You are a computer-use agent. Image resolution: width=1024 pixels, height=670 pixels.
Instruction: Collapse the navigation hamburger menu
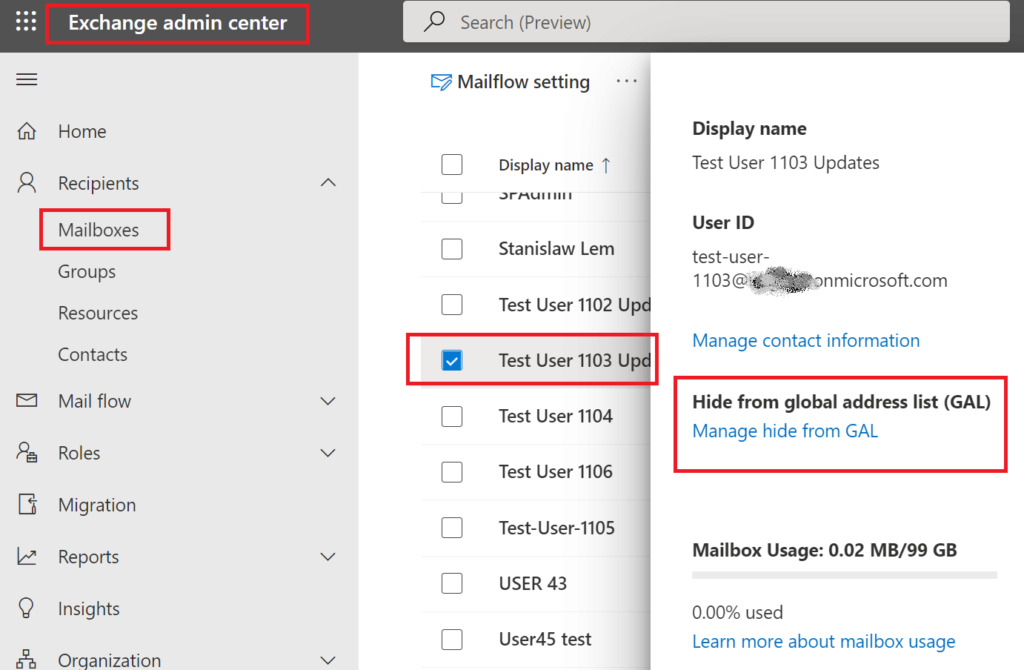pyautogui.click(x=27, y=80)
